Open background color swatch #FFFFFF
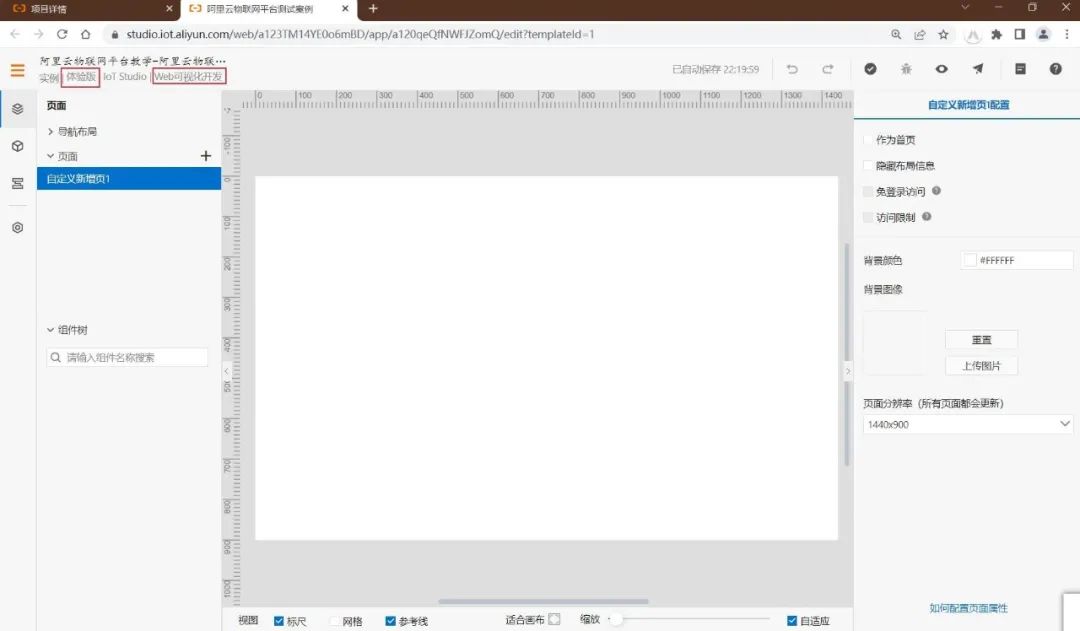 pos(970,260)
